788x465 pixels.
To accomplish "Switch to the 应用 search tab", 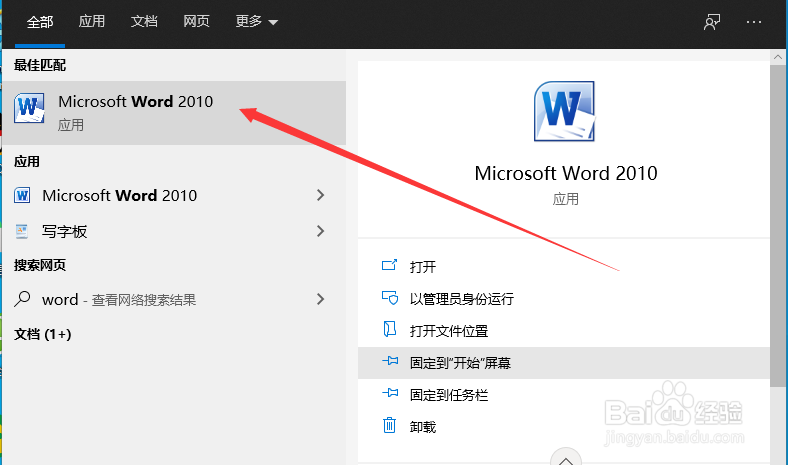I will [x=91, y=22].
